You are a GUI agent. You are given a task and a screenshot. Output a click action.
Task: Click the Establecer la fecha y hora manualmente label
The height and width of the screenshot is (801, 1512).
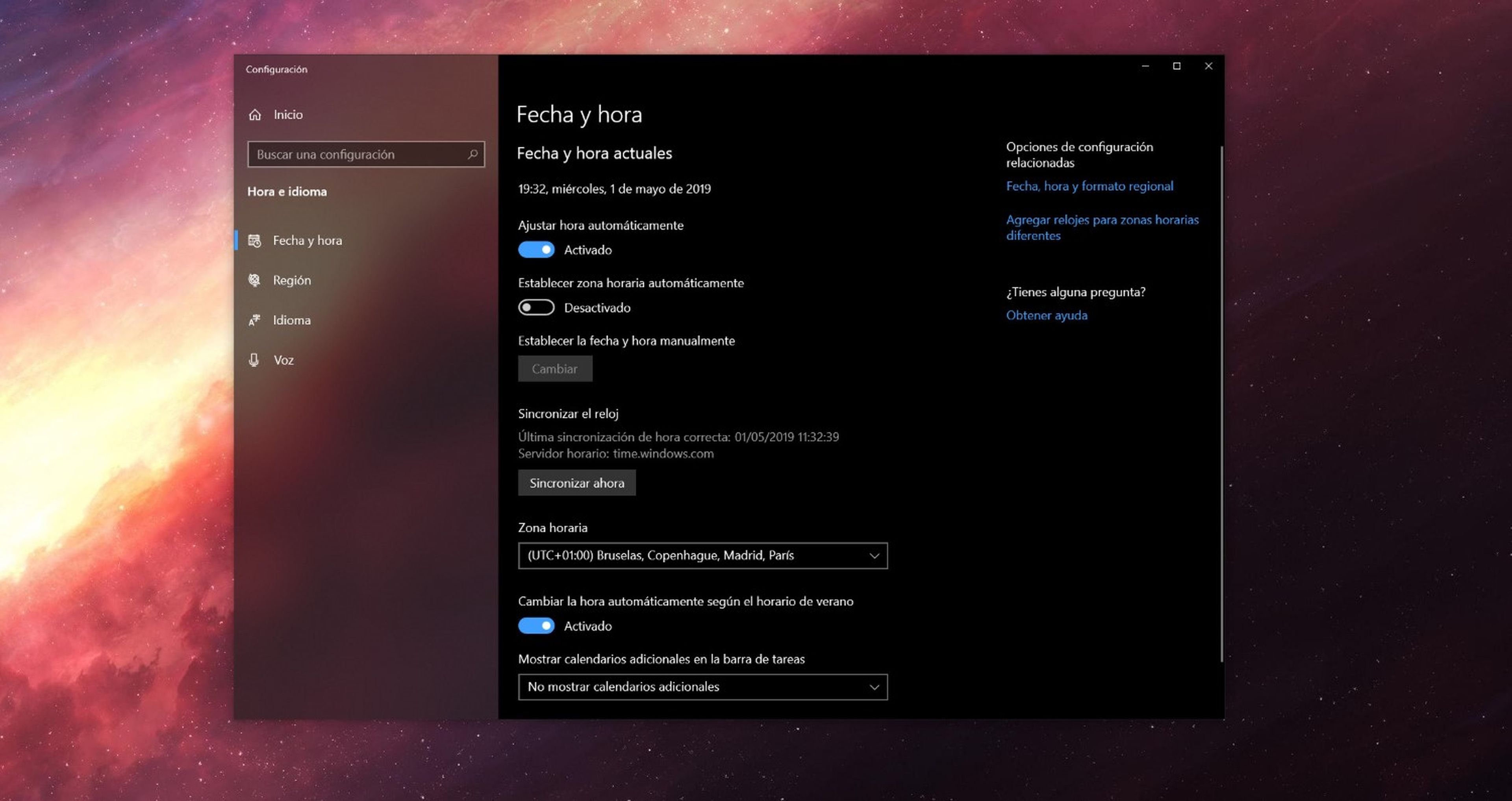coord(626,341)
